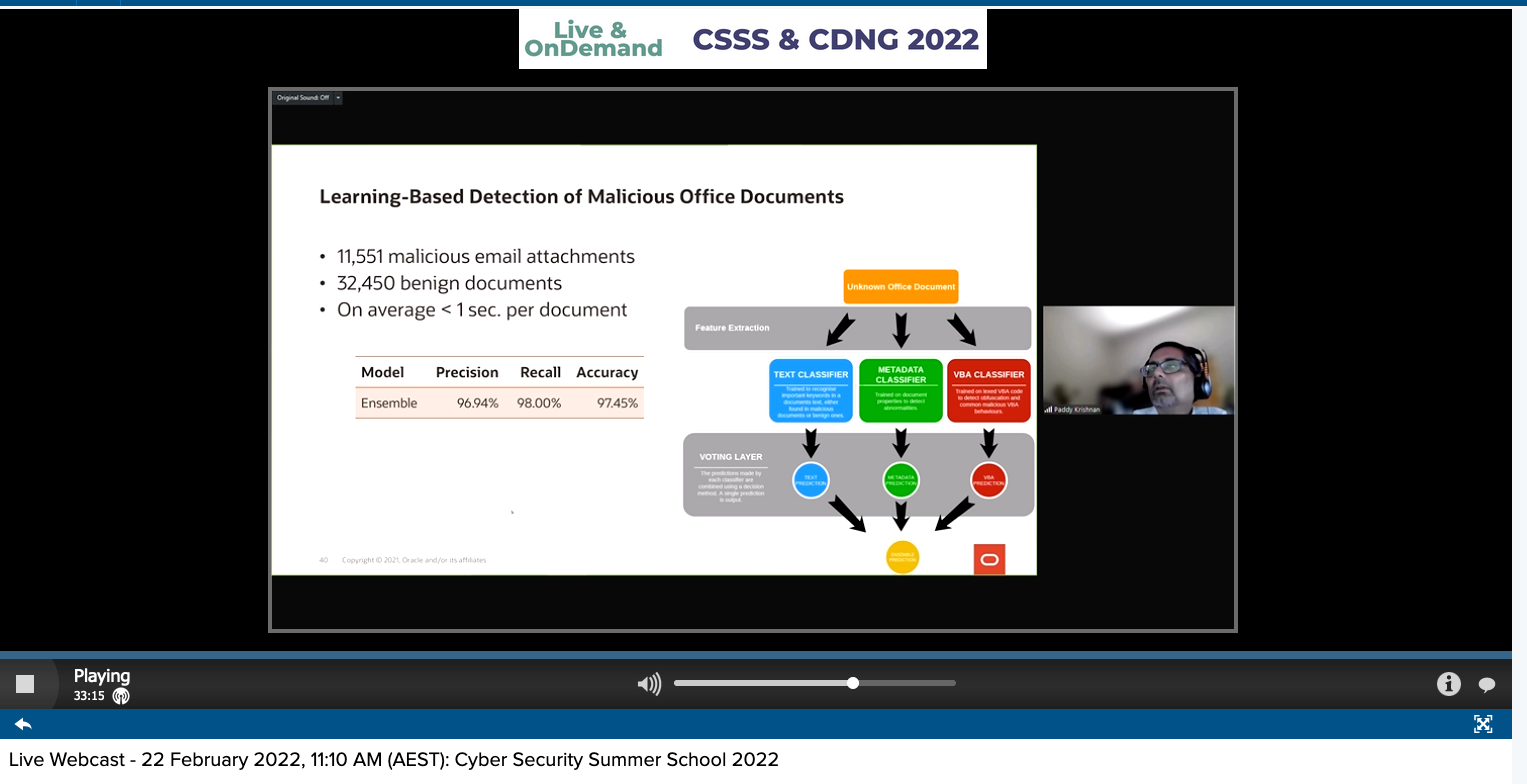The width and height of the screenshot is (1527, 784).
Task: Click the red Oracle logo on slide
Action: pos(989,559)
